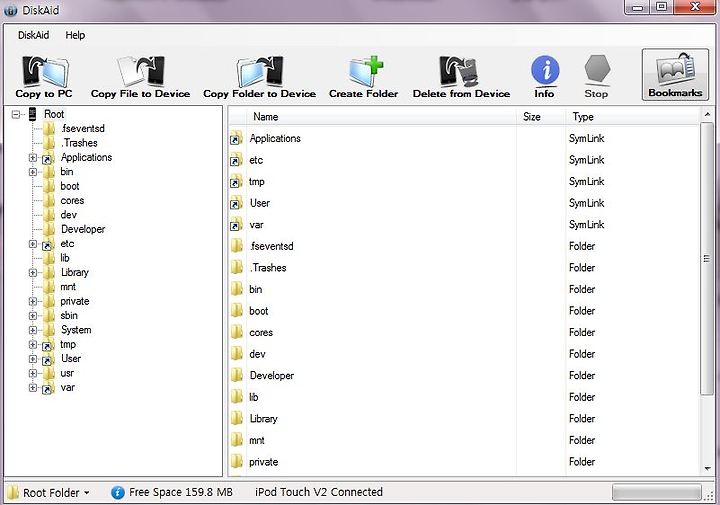
Task: Select .Trashes in the tree
Action: (x=79, y=143)
